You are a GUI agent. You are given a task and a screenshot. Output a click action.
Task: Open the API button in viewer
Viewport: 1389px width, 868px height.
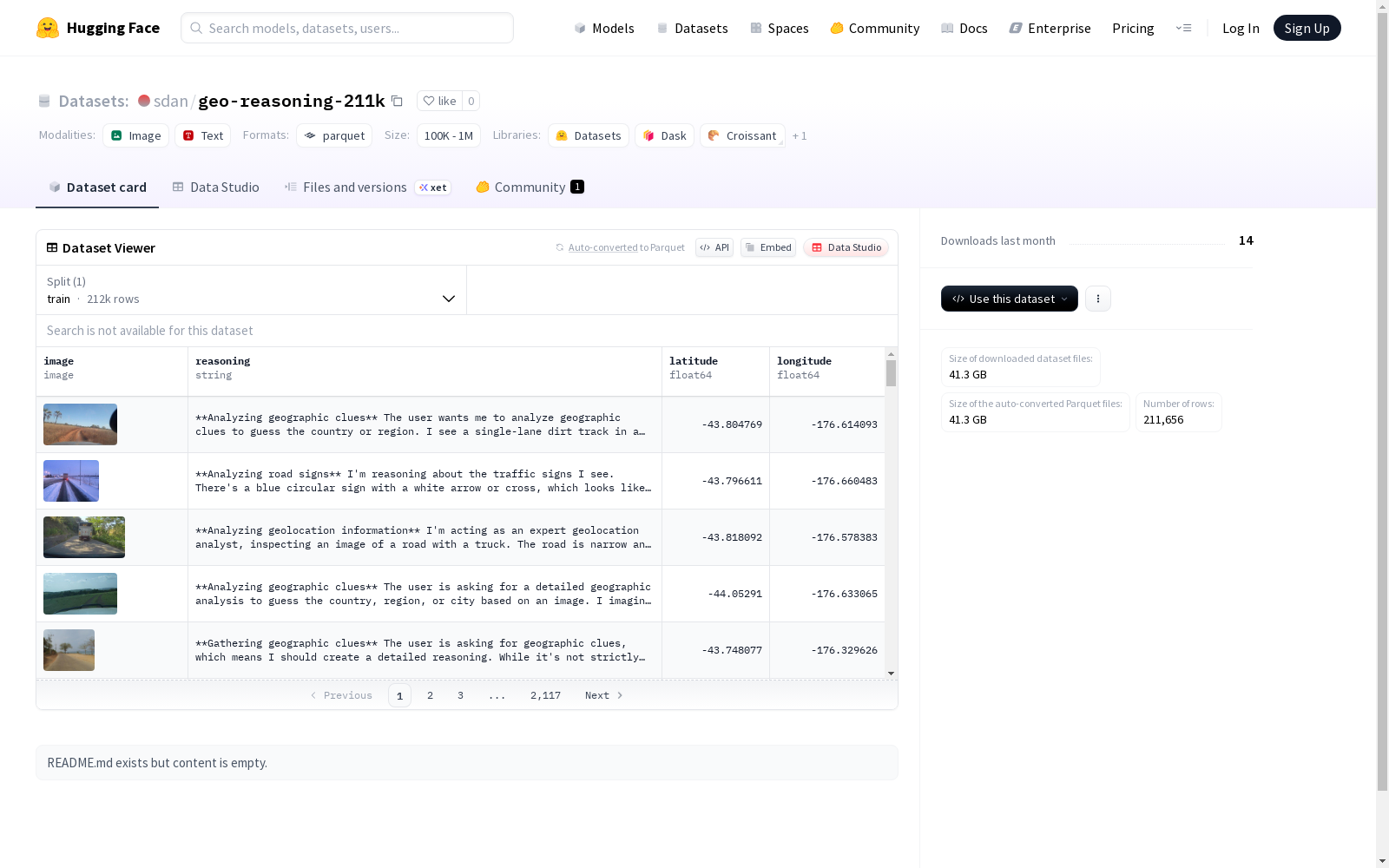click(x=714, y=247)
